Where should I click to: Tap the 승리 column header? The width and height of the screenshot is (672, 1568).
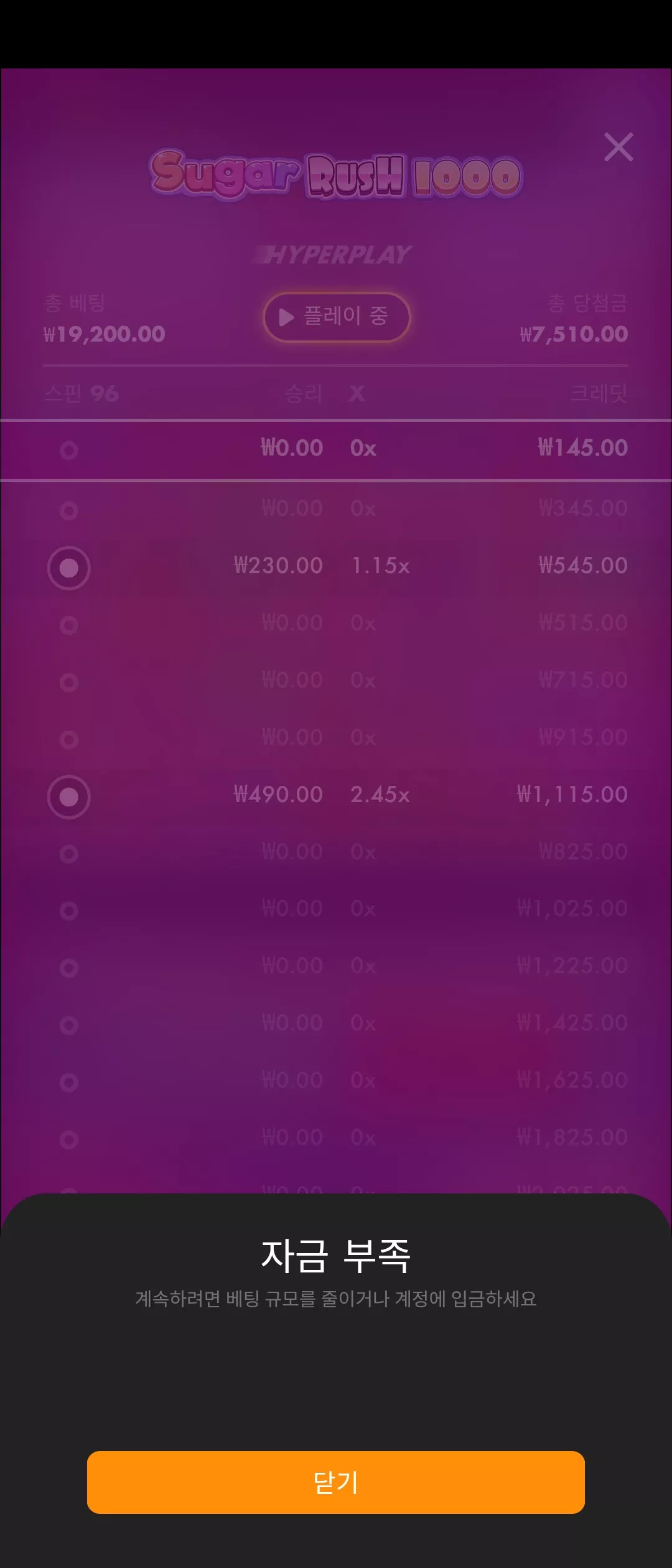coord(304,393)
